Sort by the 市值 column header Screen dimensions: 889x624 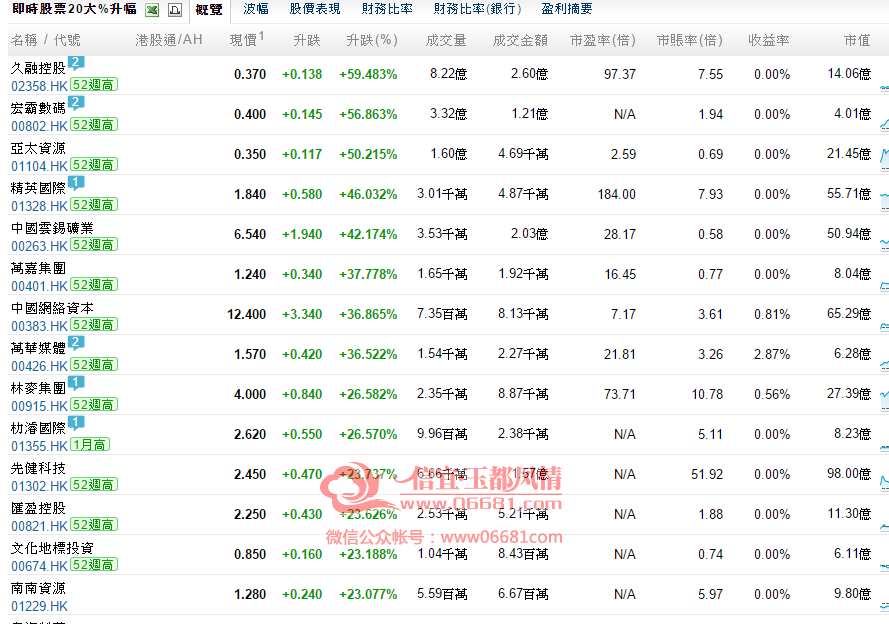coord(857,40)
